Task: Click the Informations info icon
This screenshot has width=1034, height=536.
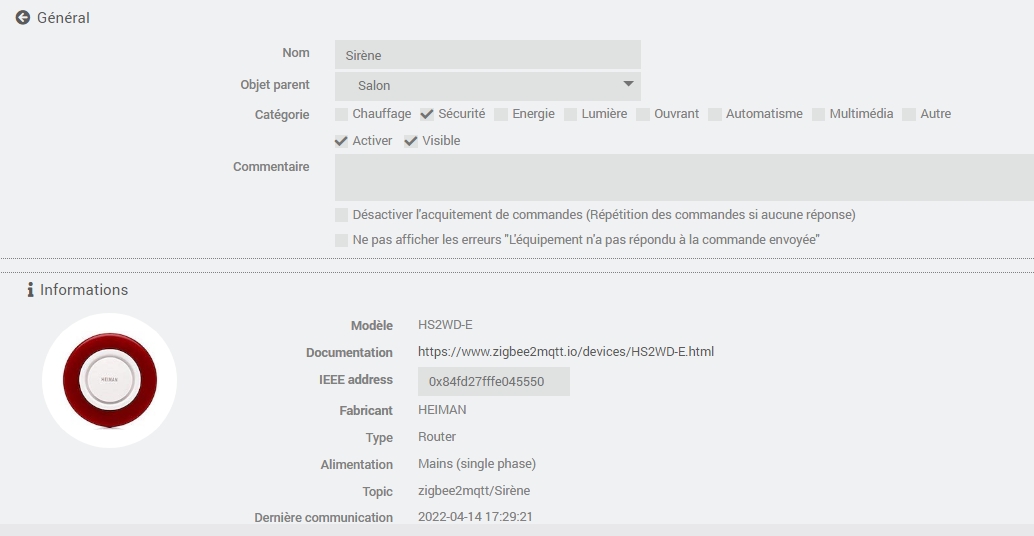Action: [x=30, y=290]
